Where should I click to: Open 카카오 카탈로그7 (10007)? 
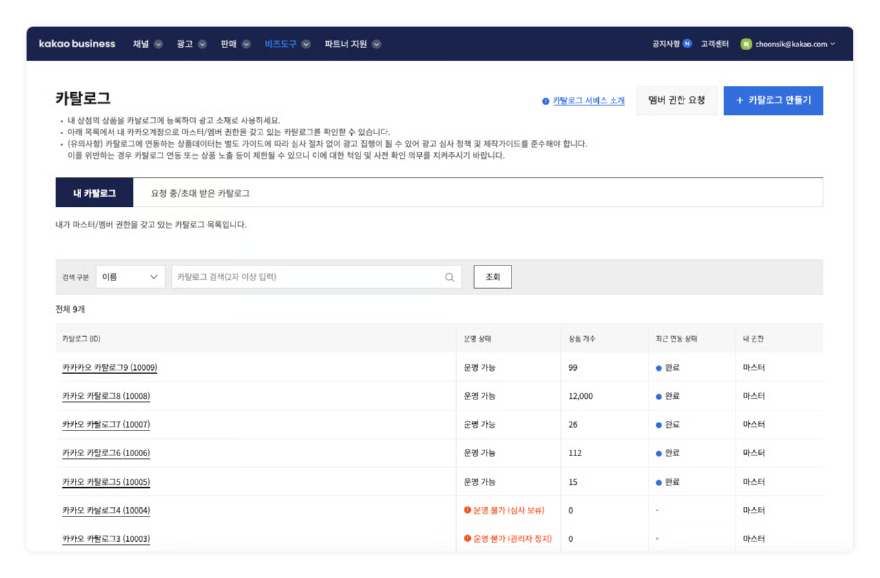pos(106,424)
